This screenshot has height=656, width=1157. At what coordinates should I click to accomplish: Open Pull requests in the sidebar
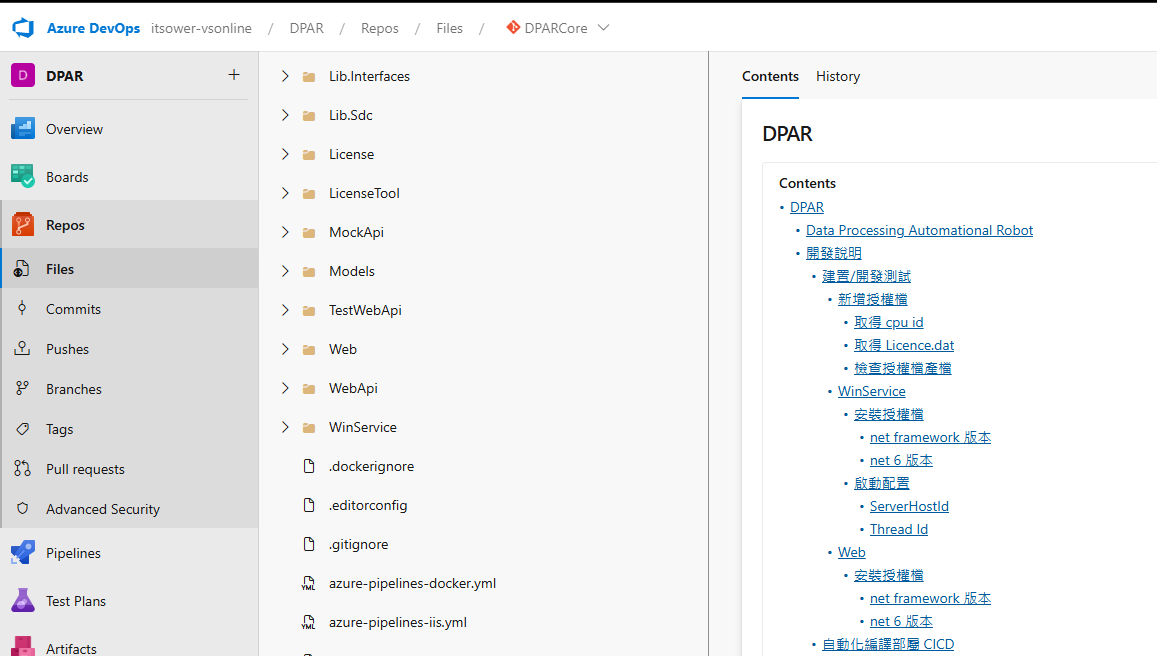(x=85, y=469)
